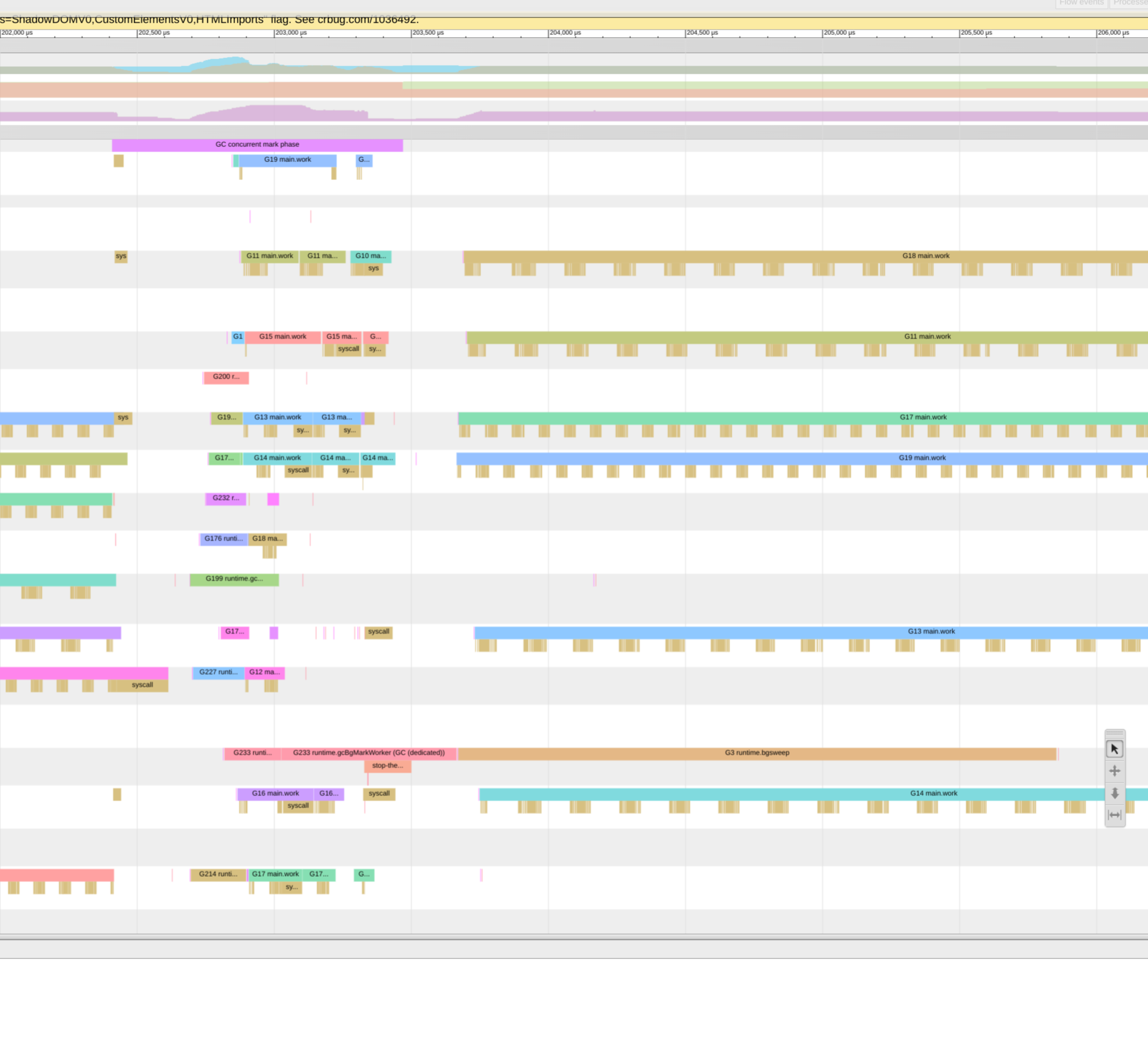This screenshot has width=1148, height=1046.
Task: Select the G199 runtime.gc... slice
Action: point(234,580)
